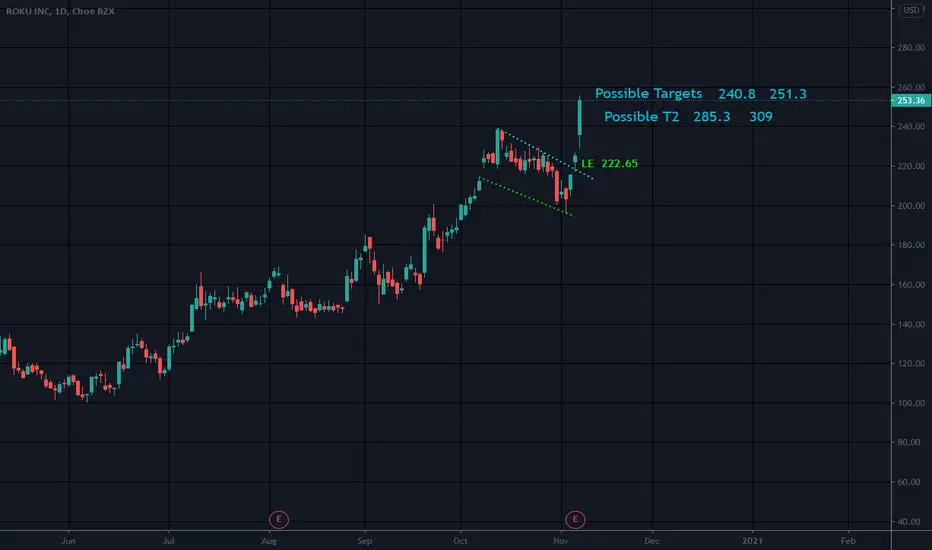Select the green dotted lower channel trendline
This screenshot has height=550, width=932.
pos(527,197)
